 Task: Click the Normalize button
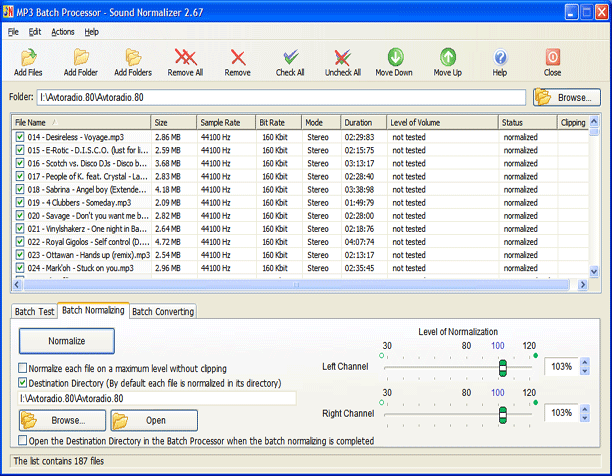(67, 341)
